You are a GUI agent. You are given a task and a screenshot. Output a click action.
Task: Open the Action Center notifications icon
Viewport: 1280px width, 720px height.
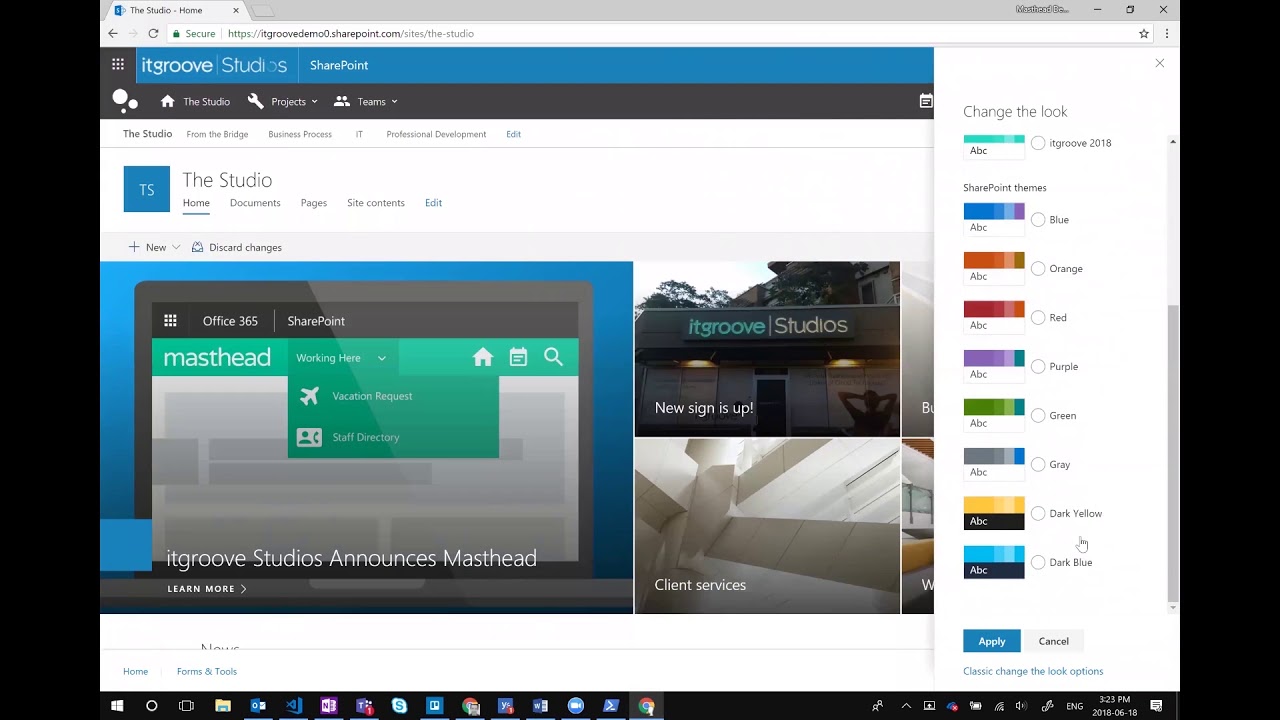click(1156, 706)
